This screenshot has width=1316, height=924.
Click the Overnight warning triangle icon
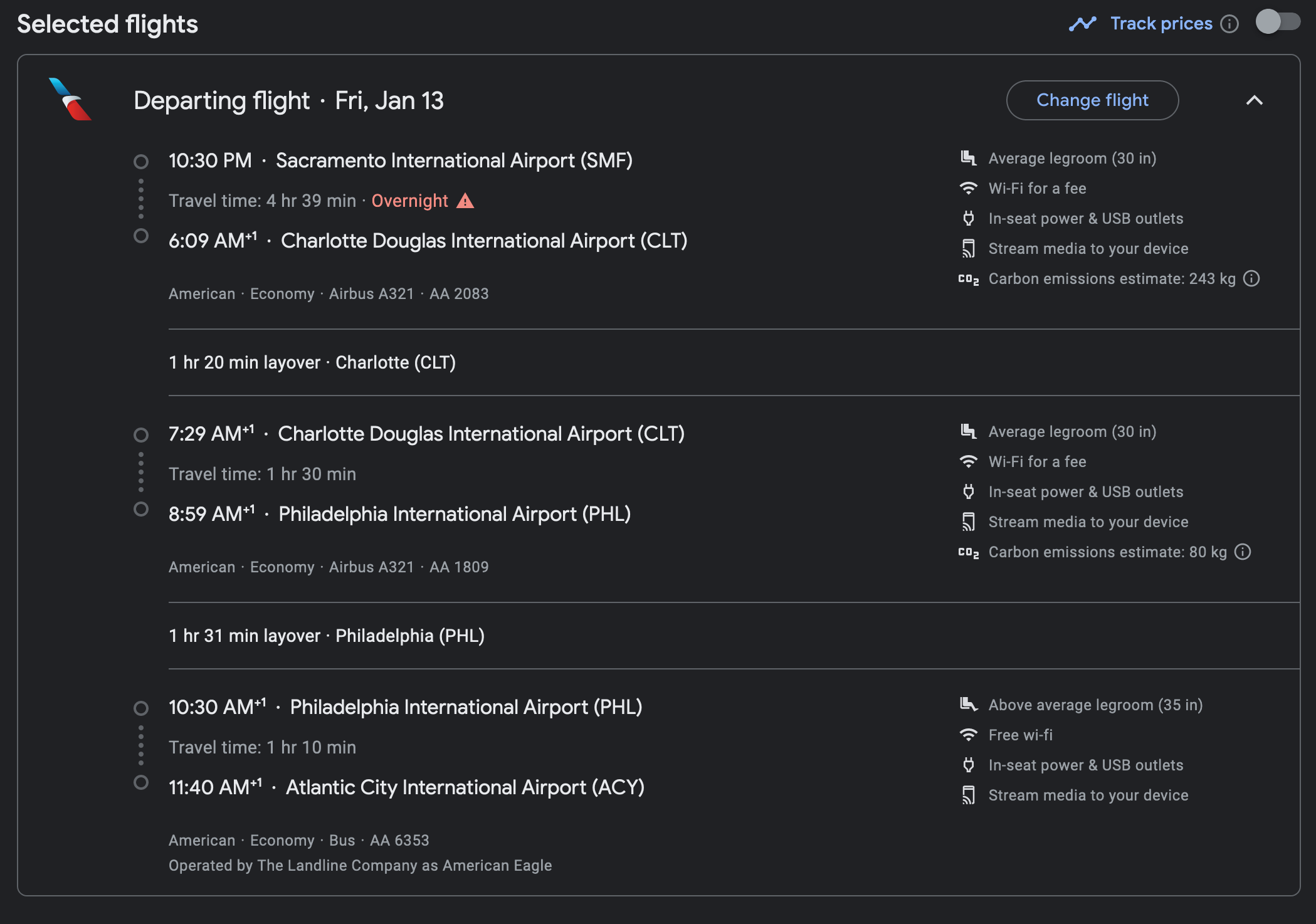[465, 201]
